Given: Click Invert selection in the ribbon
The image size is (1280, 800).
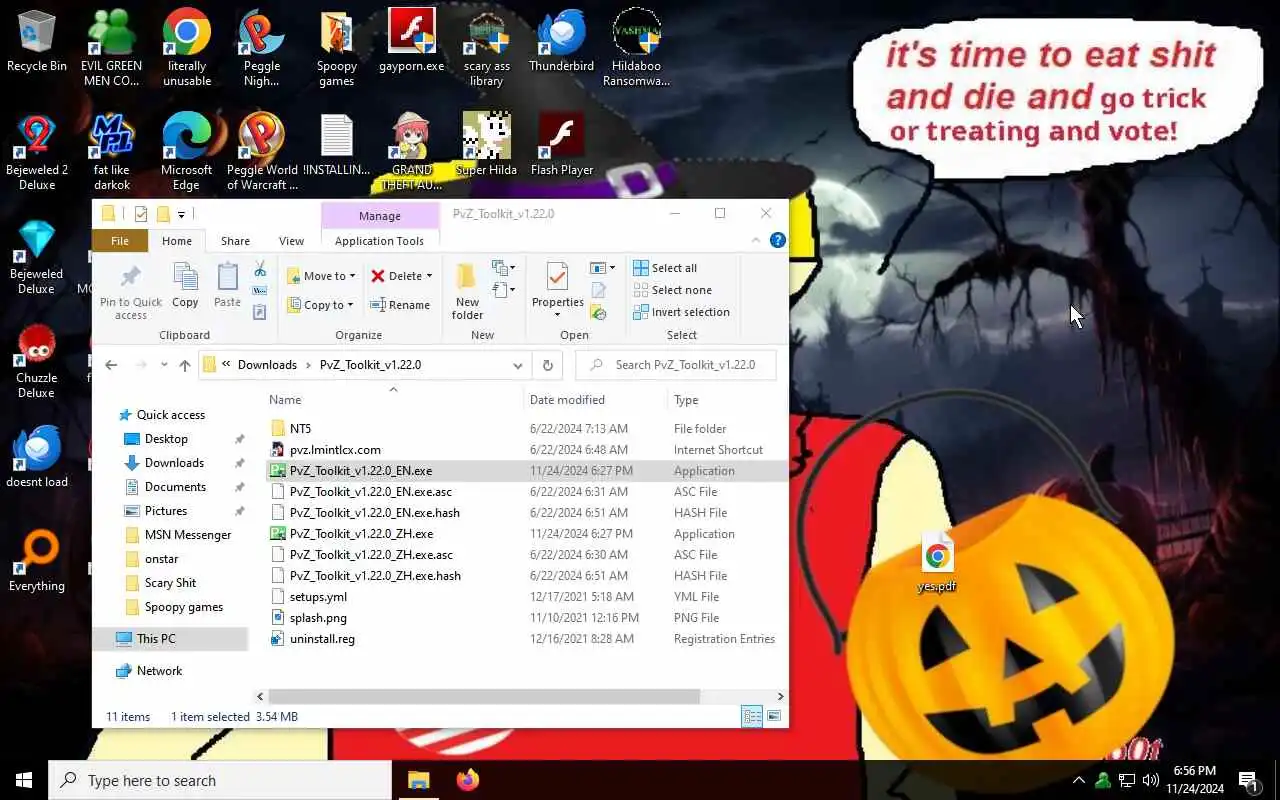Looking at the screenshot, I should coord(681,312).
